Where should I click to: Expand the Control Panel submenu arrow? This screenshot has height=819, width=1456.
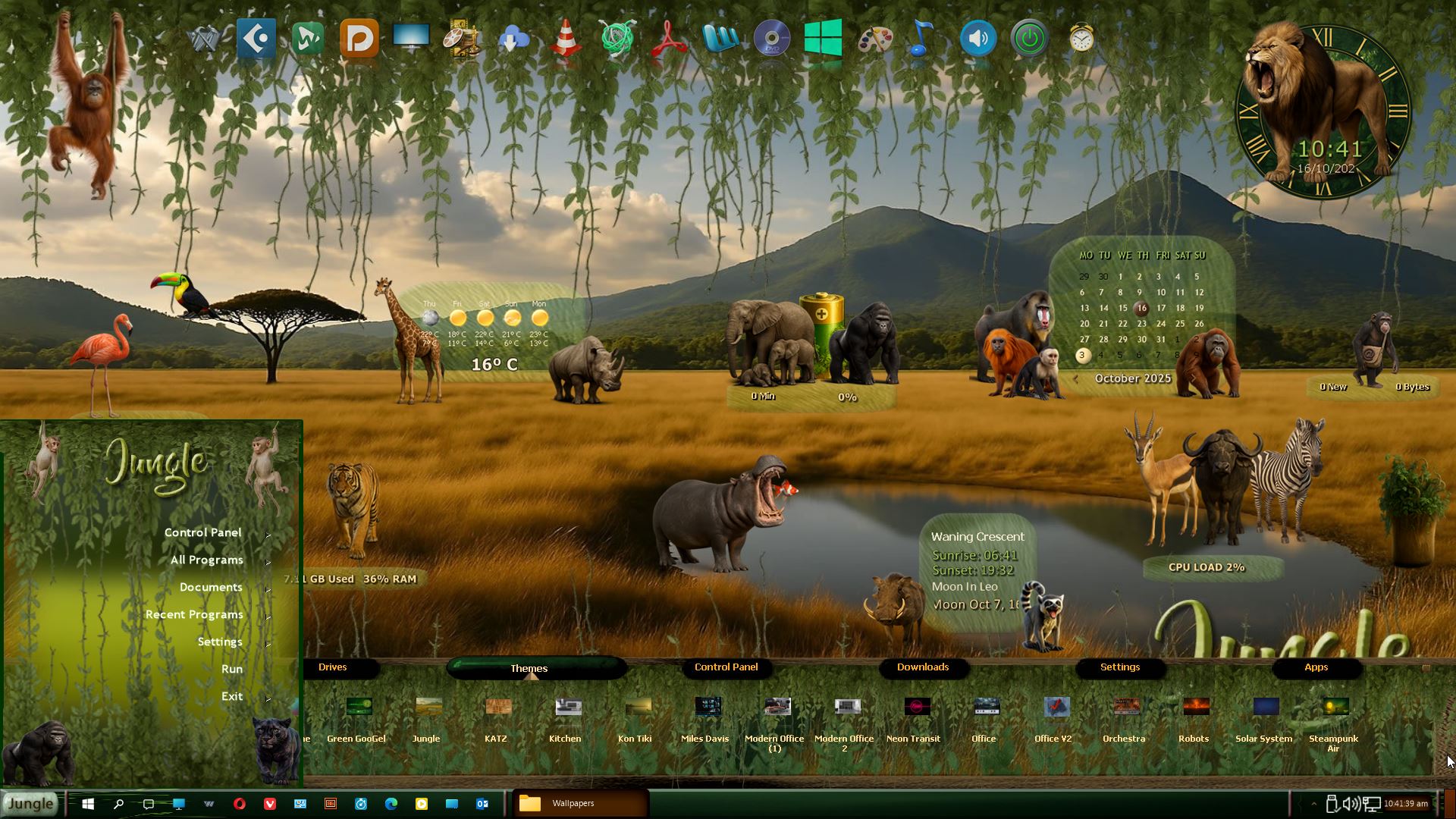click(x=268, y=535)
